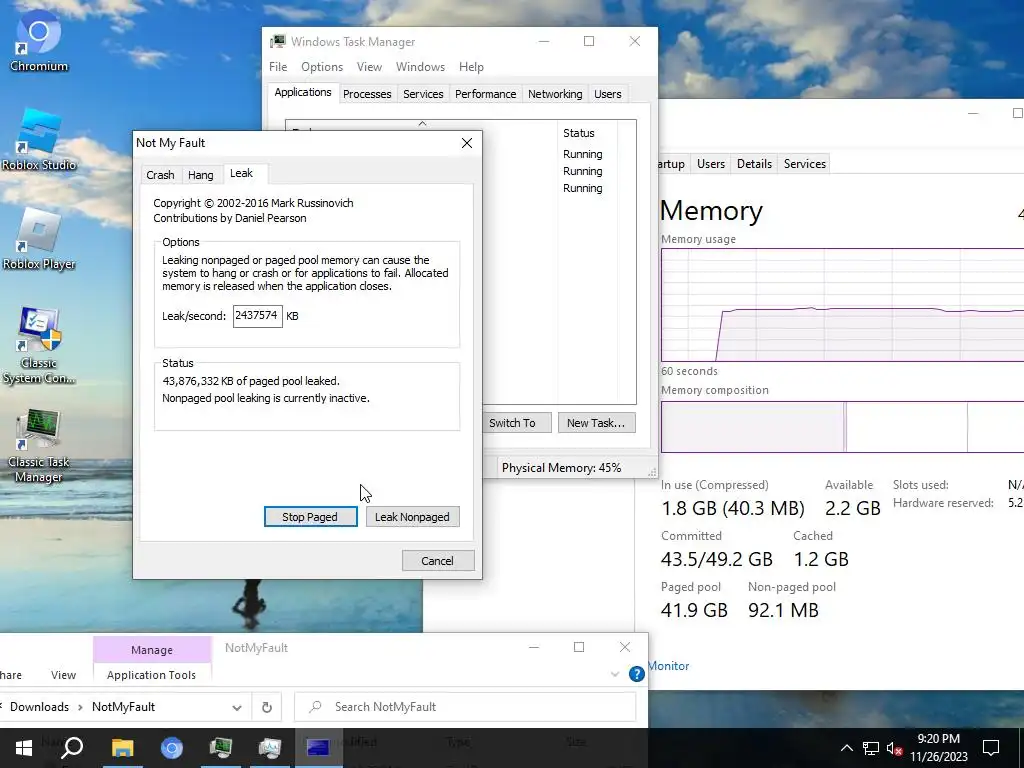Open the Manage ribbon tab
1024x768 pixels.
click(152, 650)
